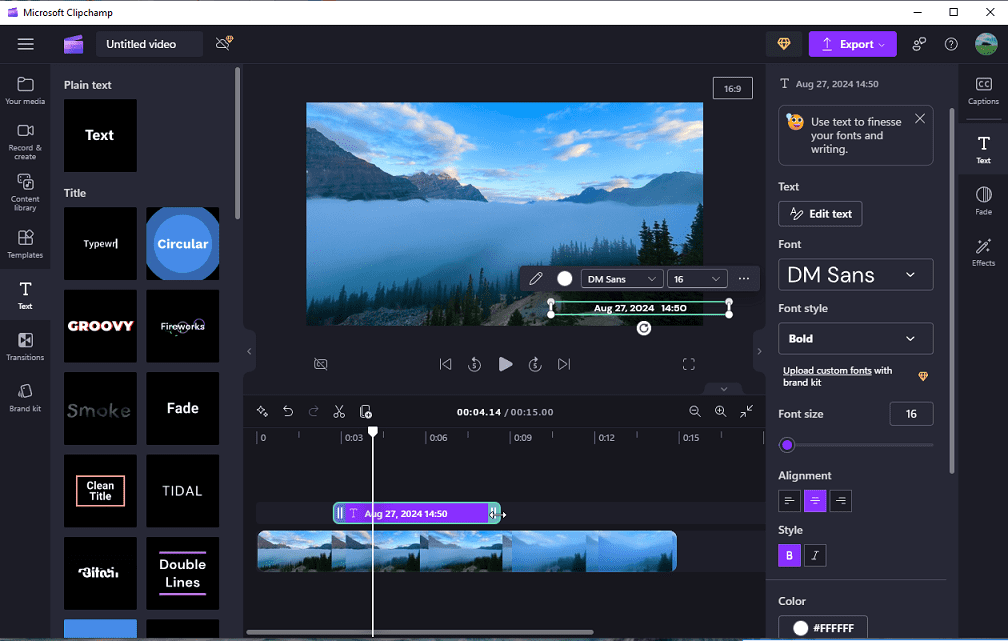Click the auto compose sparkle icon in timeline
Screen dimensions: 1008x641
262,411
